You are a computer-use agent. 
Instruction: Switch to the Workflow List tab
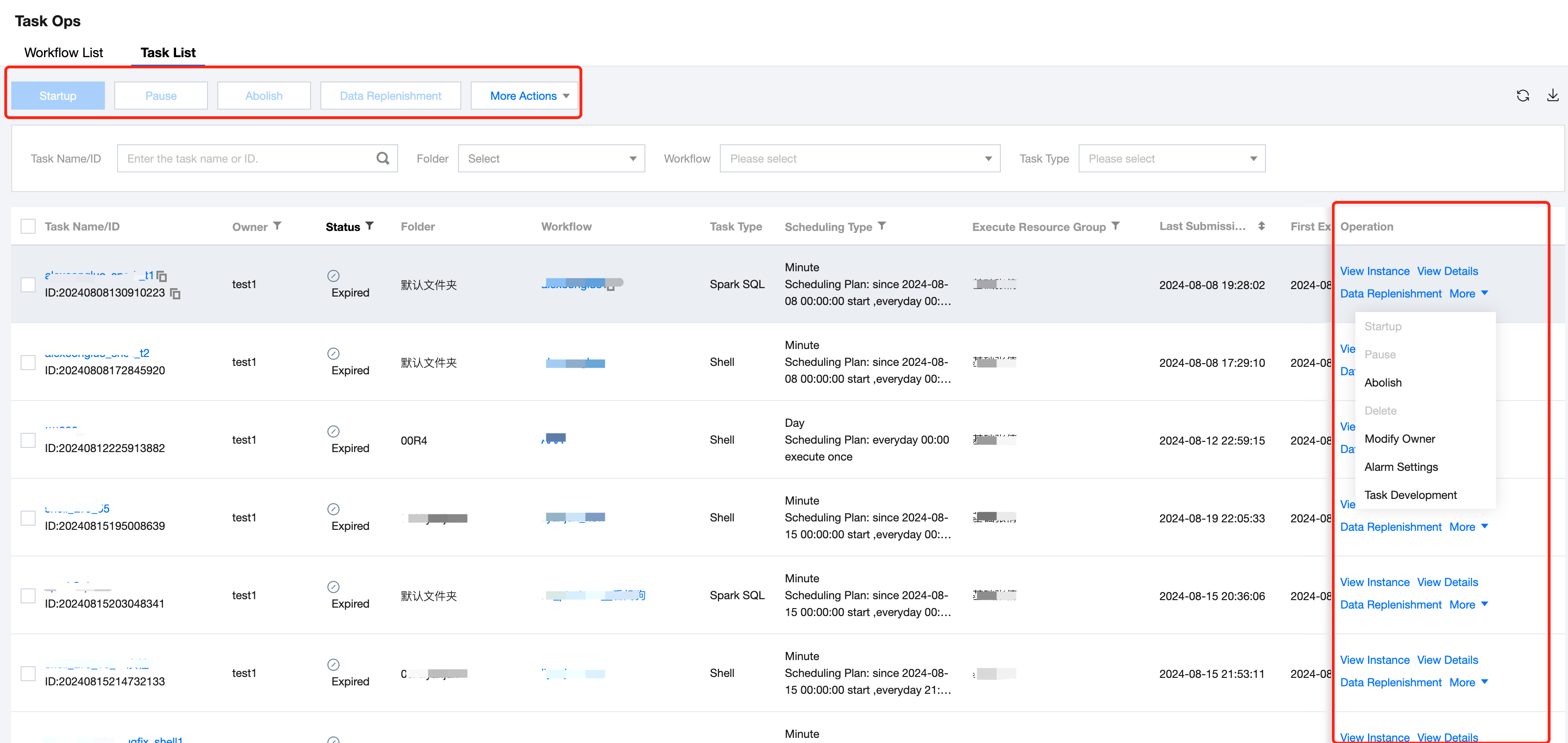pyautogui.click(x=63, y=52)
